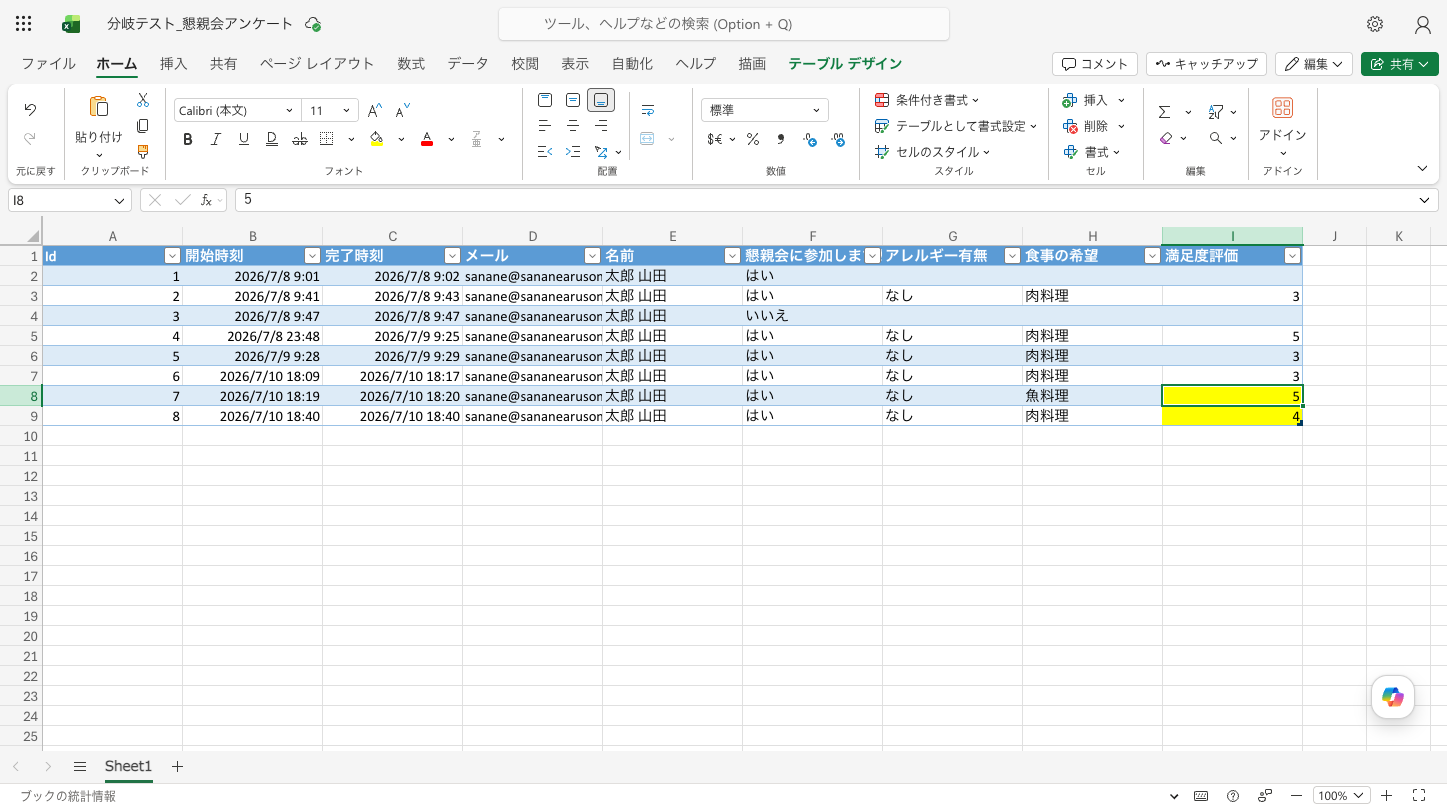Open the font name dropdown
Viewport: 1447px width, 806px height.
[289, 111]
